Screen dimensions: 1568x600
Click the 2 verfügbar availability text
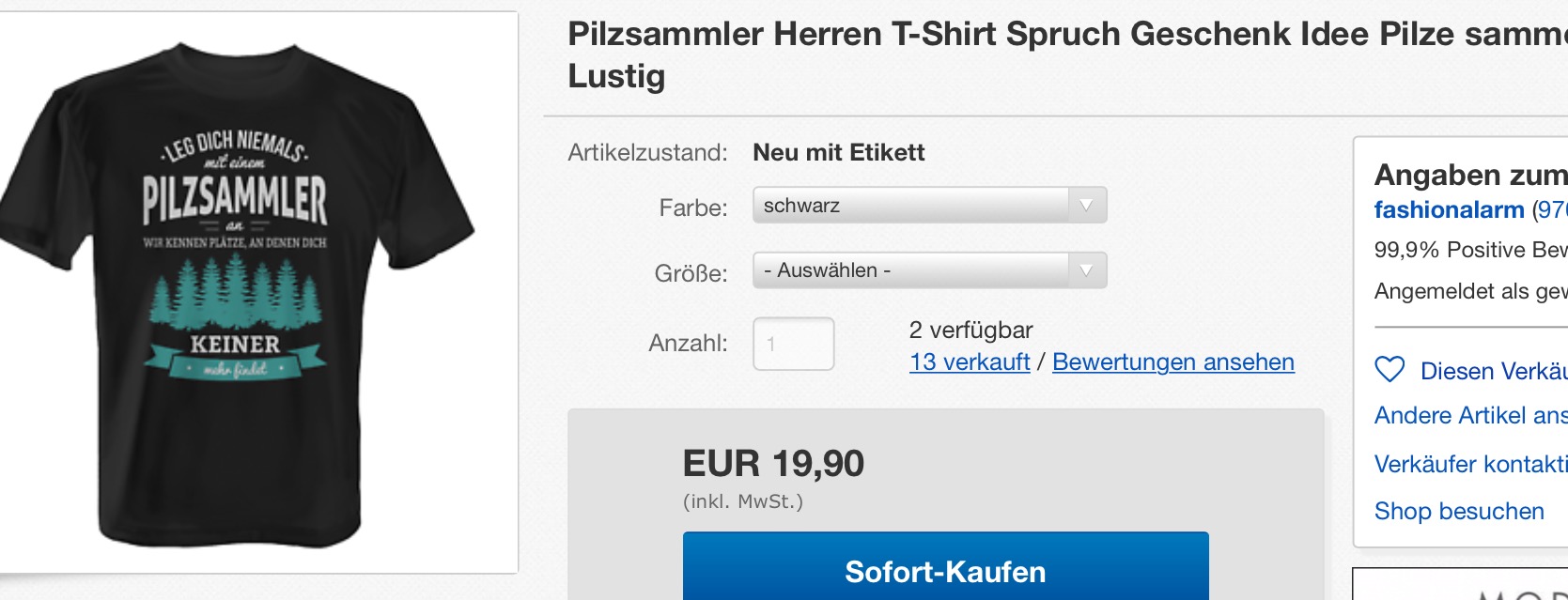point(970,330)
